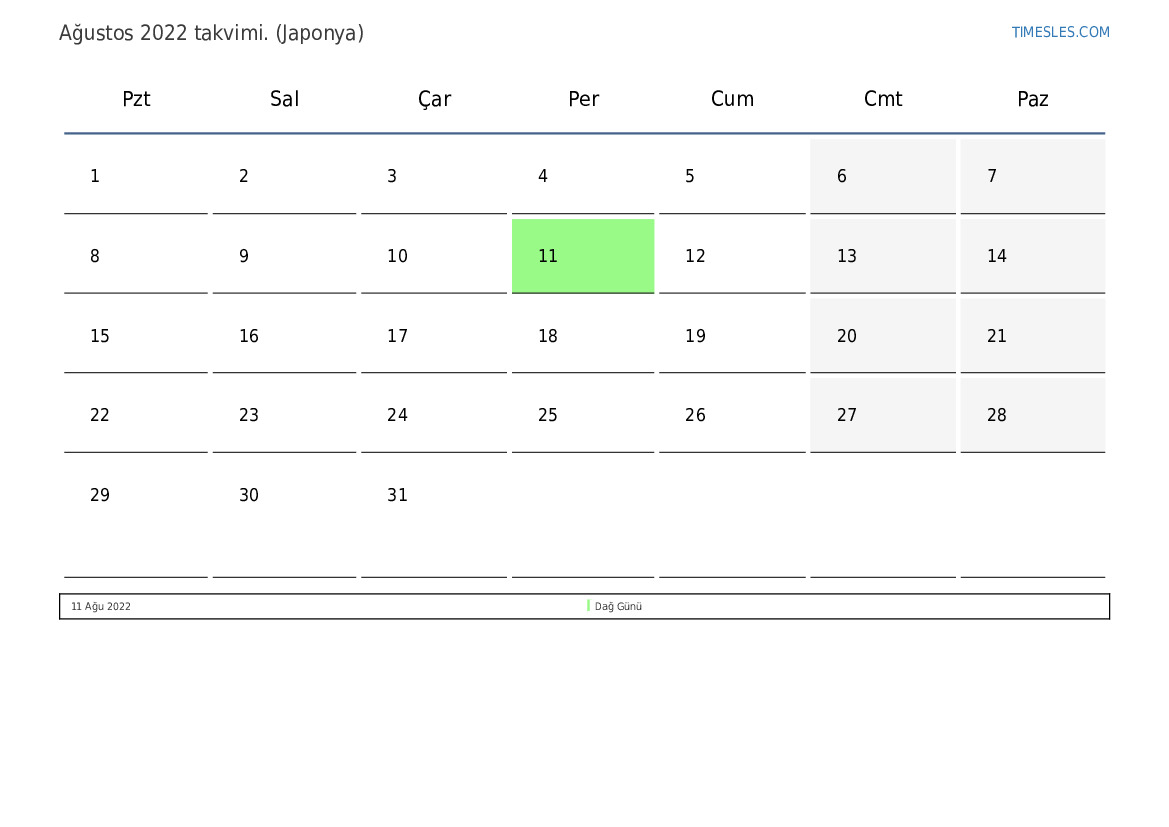This screenshot has width=1169, height=827.
Task: Open the TIMESLES.COM link
Action: tap(1060, 32)
